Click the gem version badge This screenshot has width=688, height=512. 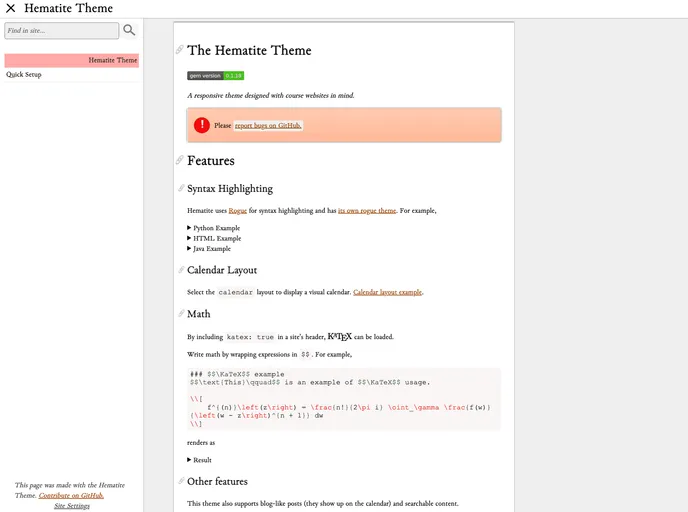215,76
